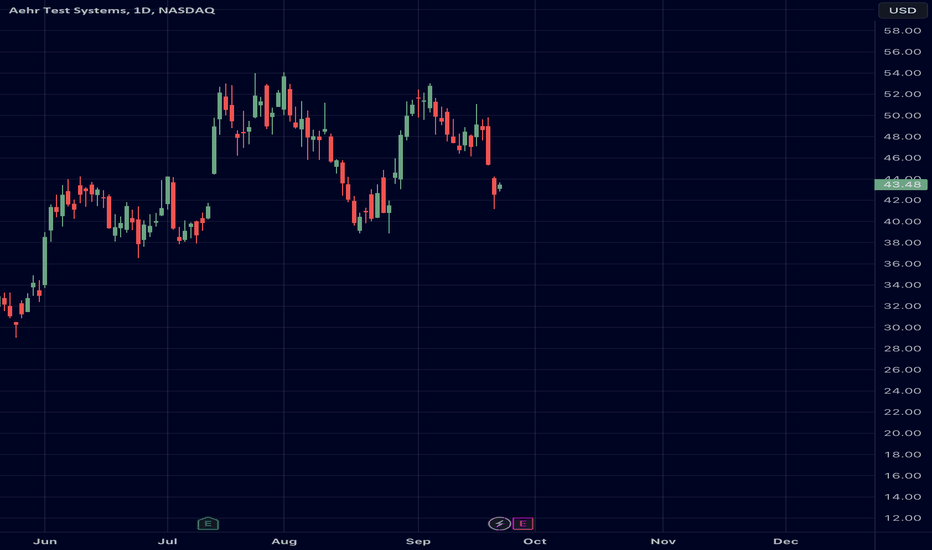Screen dimensions: 932x550
Task: Click the 34.00 price axis label
Action: coord(902,285)
